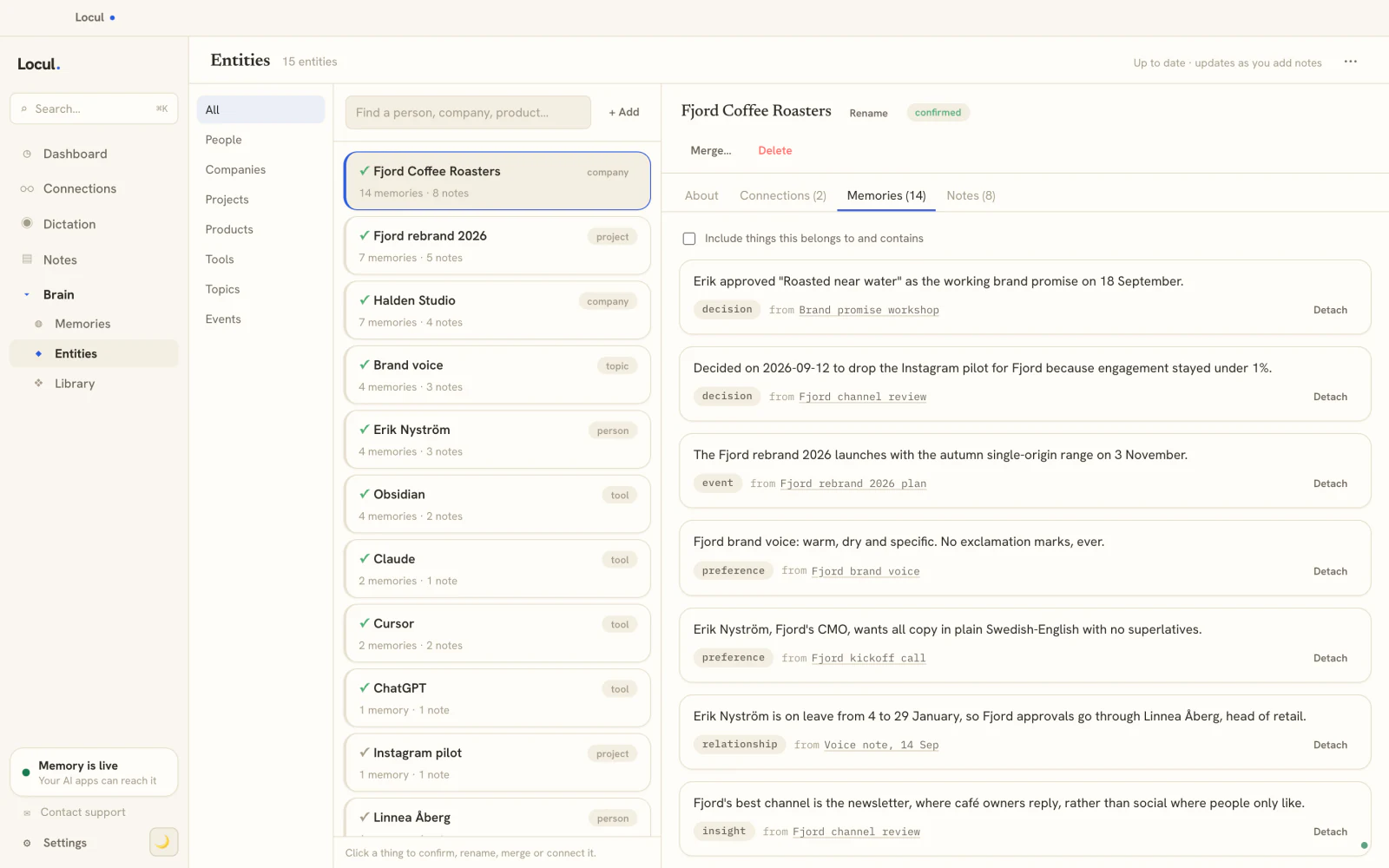This screenshot has width=1389, height=868.
Task: Open the Voice note, 14 Sep source
Action: [881, 745]
